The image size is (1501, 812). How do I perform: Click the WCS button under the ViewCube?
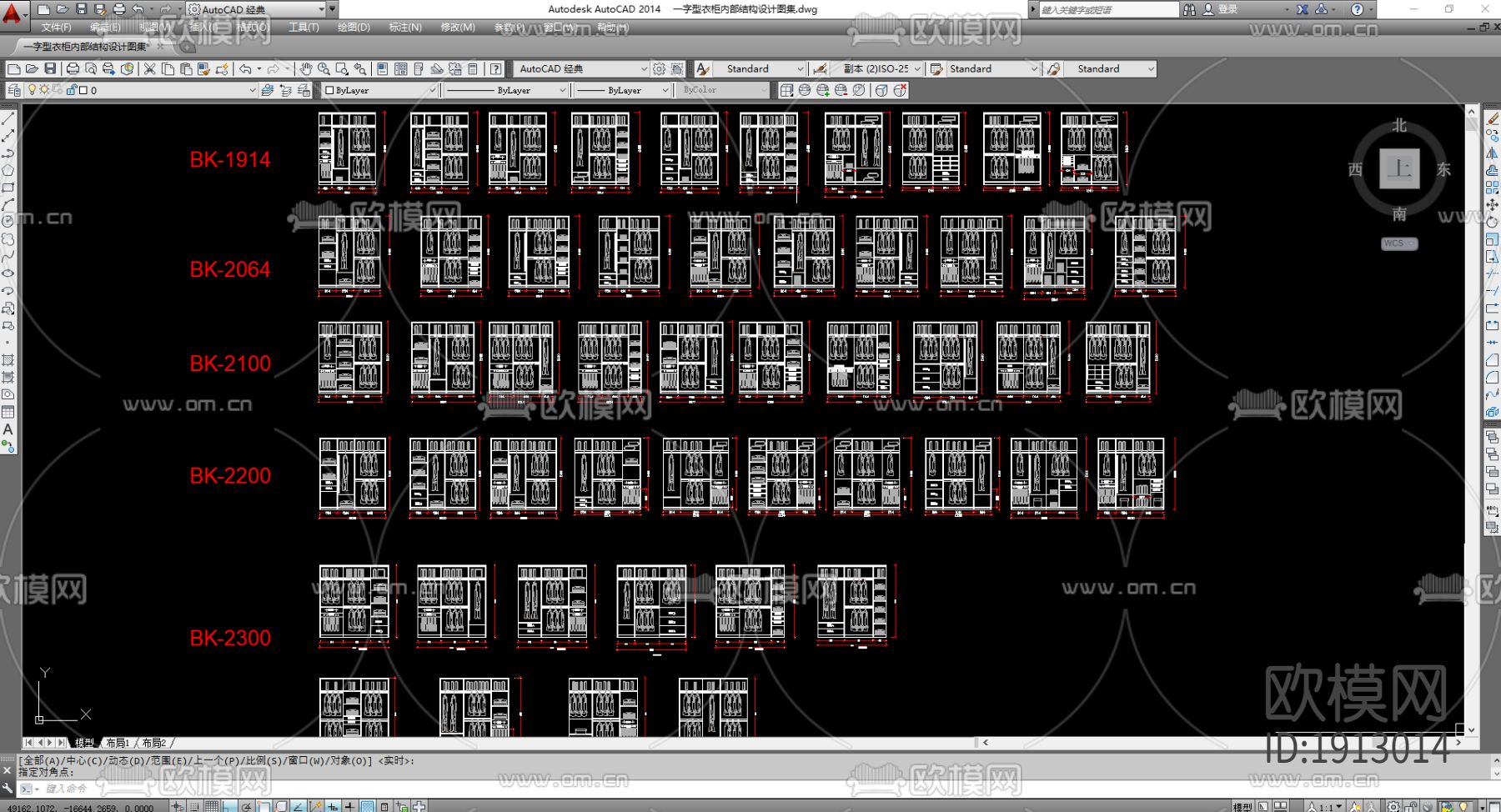point(1398,243)
